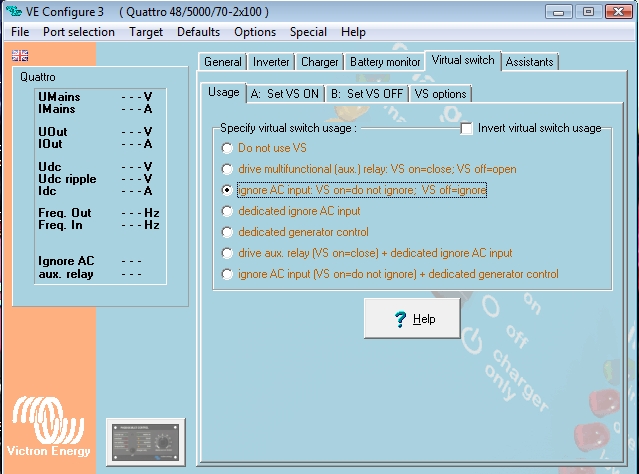Open the Special menu
639x474 pixels.
(x=308, y=32)
